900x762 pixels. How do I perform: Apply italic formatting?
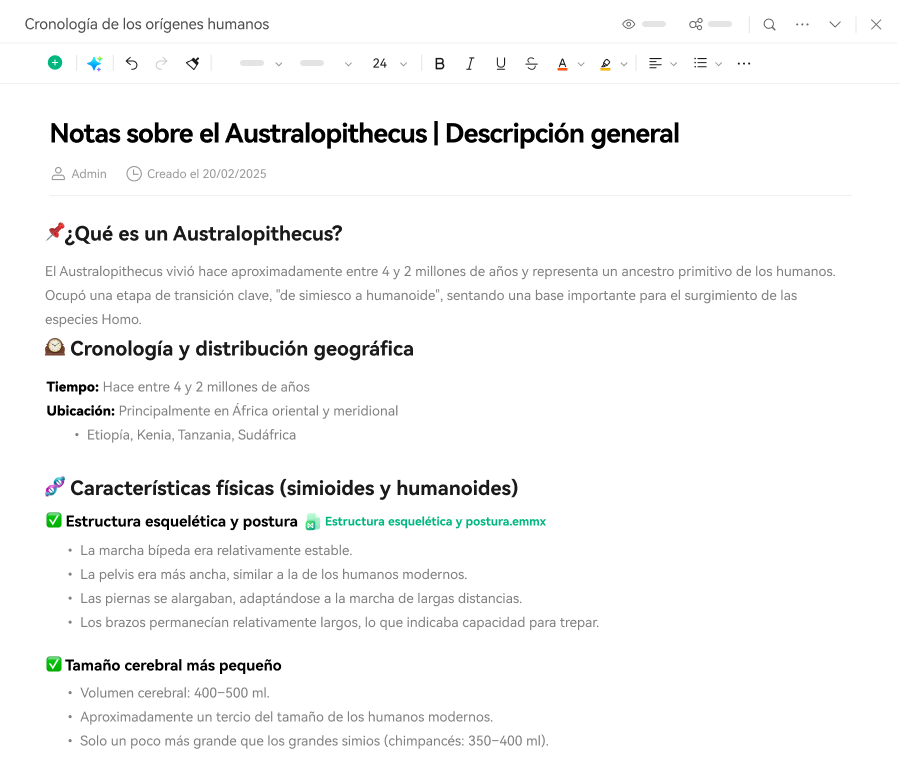coord(470,63)
